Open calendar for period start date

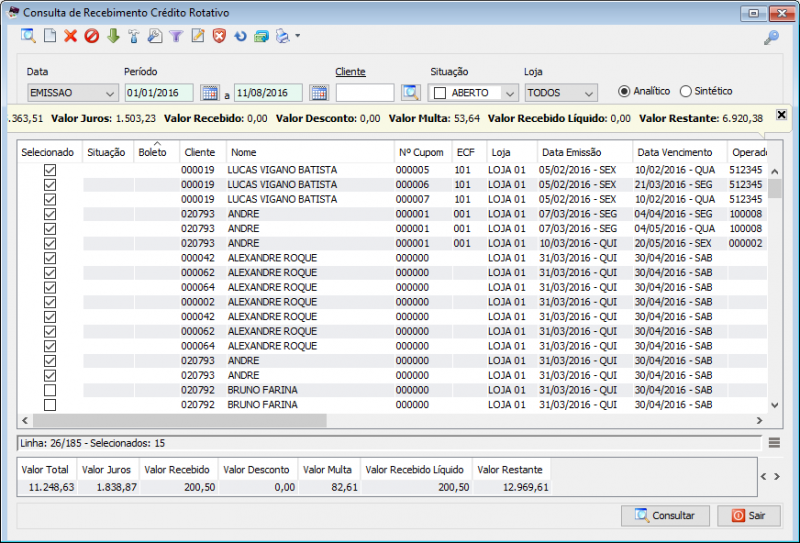coord(210,93)
